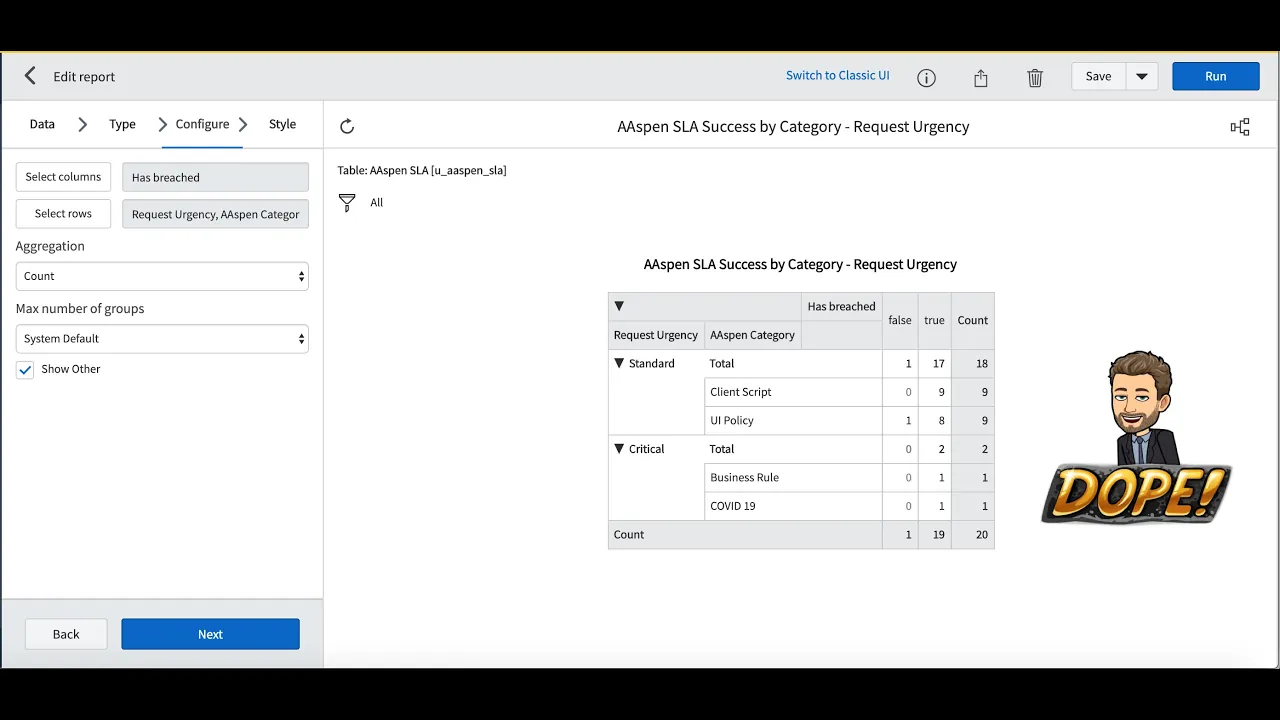1280x720 pixels.
Task: Refresh the report preview
Action: tap(346, 126)
